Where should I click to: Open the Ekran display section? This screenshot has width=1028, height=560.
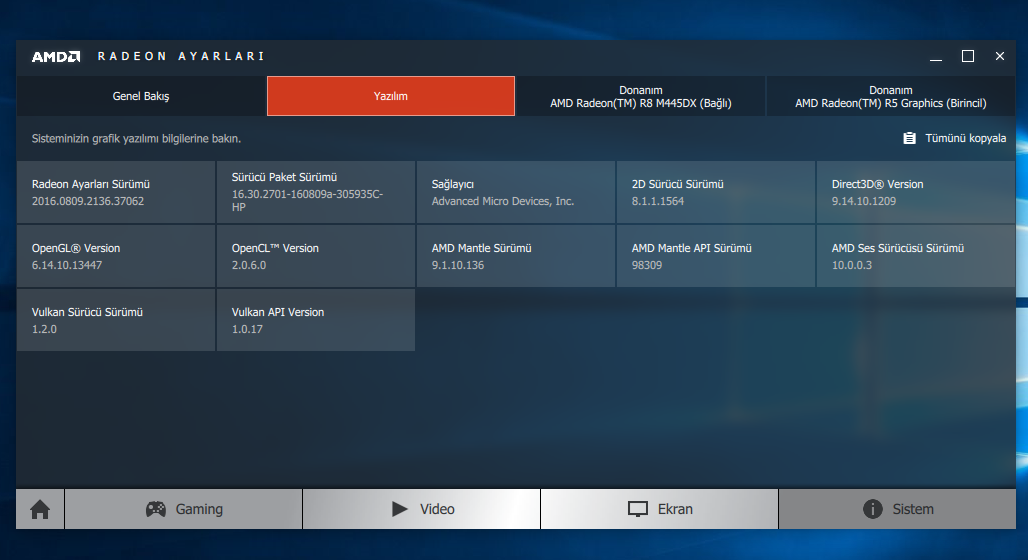click(660, 509)
